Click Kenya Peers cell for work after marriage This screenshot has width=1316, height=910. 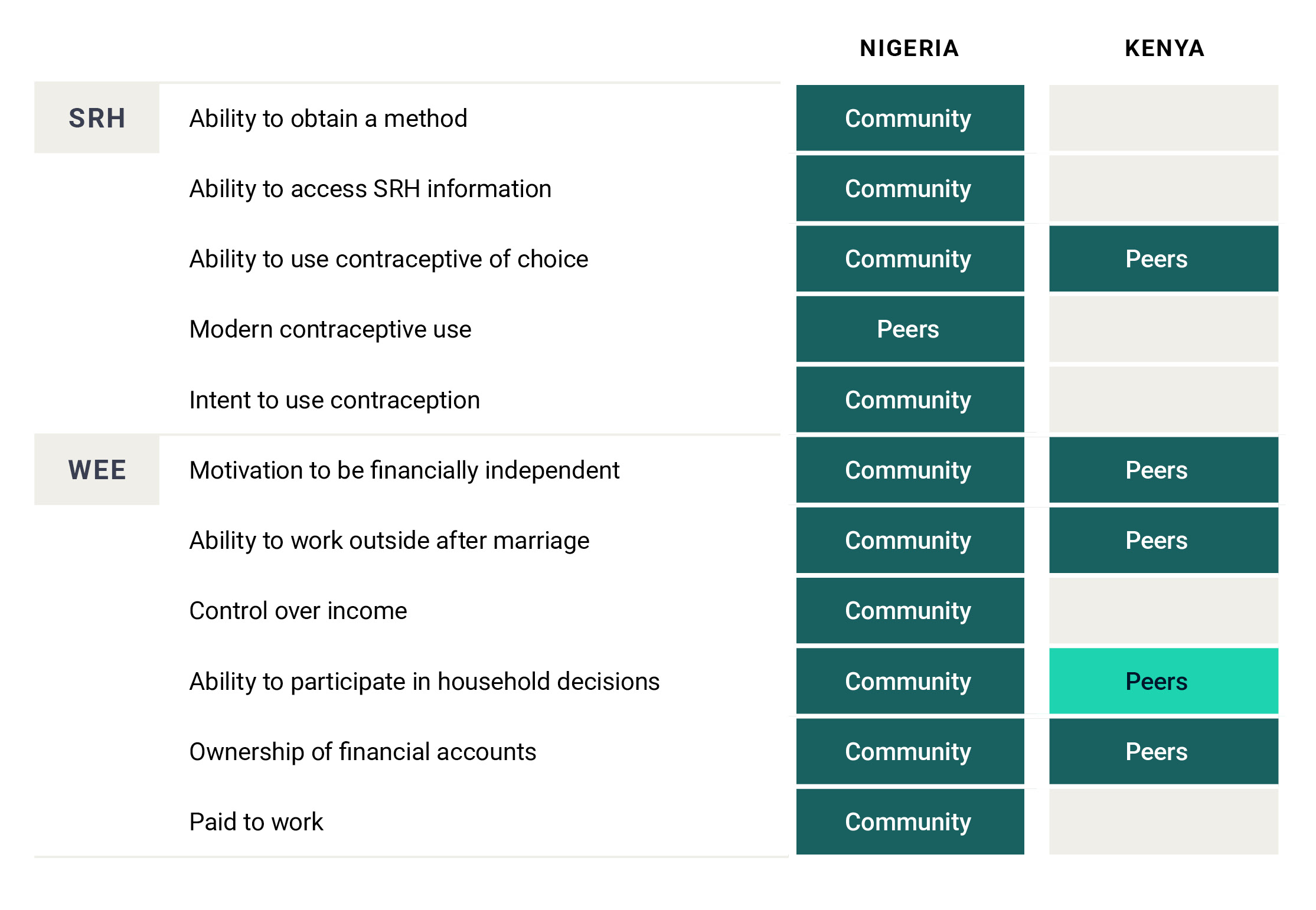click(x=1163, y=541)
